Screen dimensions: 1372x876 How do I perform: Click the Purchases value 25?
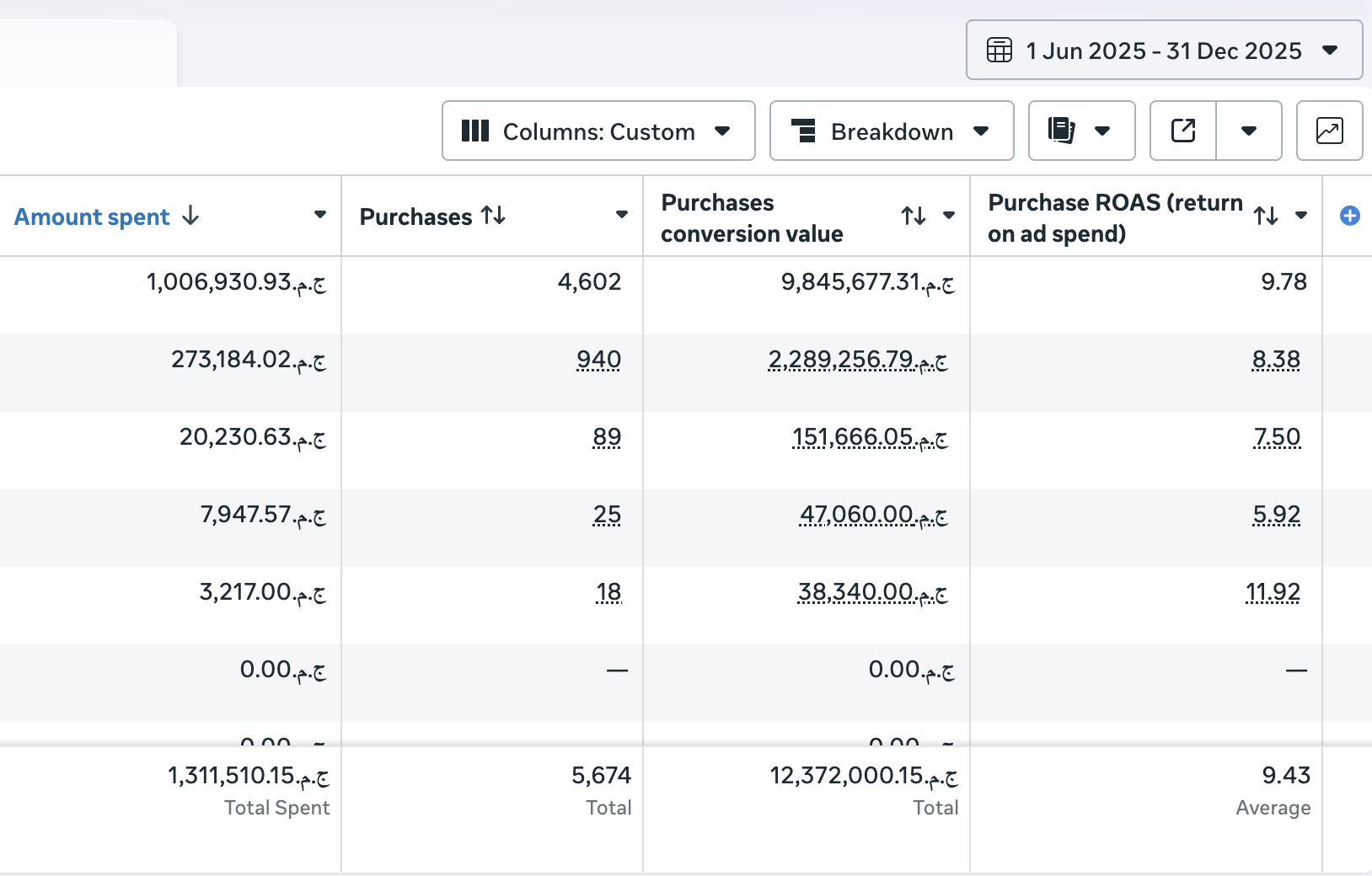point(607,515)
